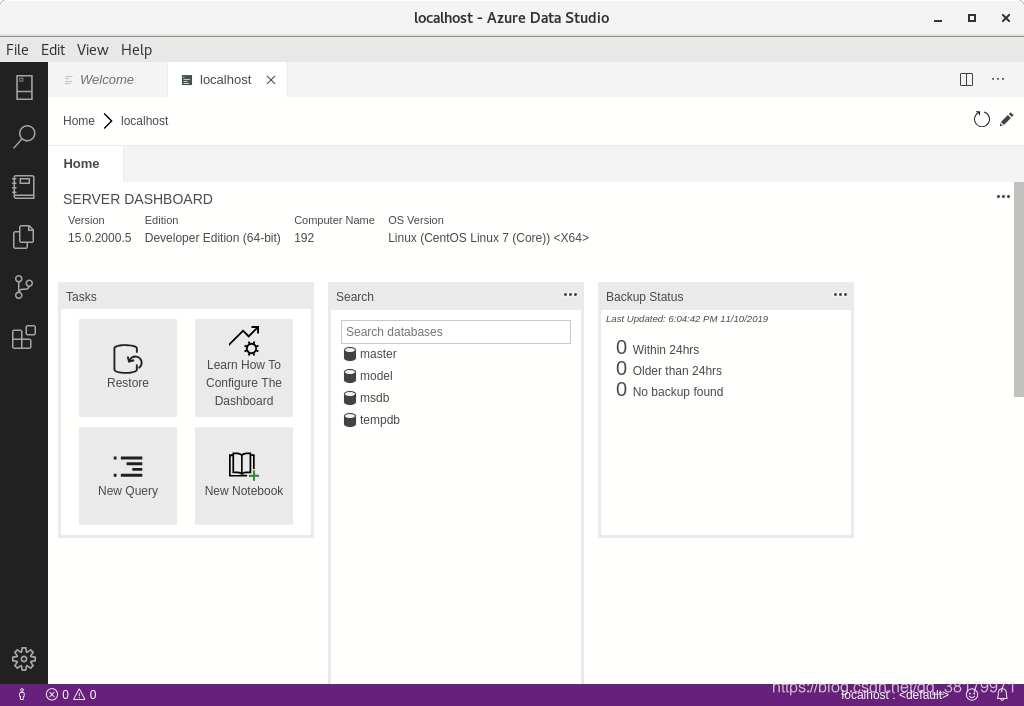
Task: Open the Backup Status widget ellipsis menu
Action: [x=840, y=295]
